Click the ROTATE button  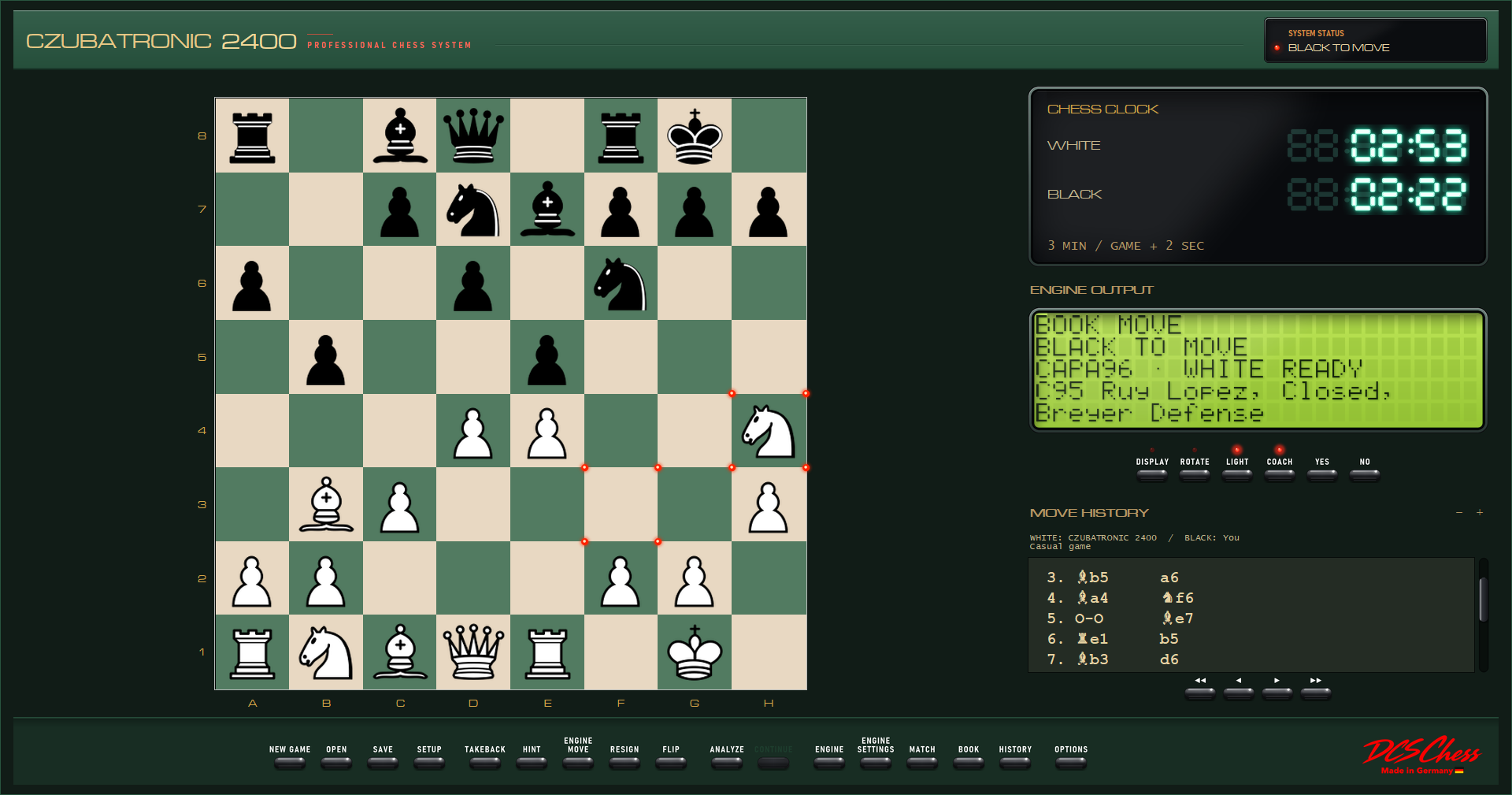1195,474
